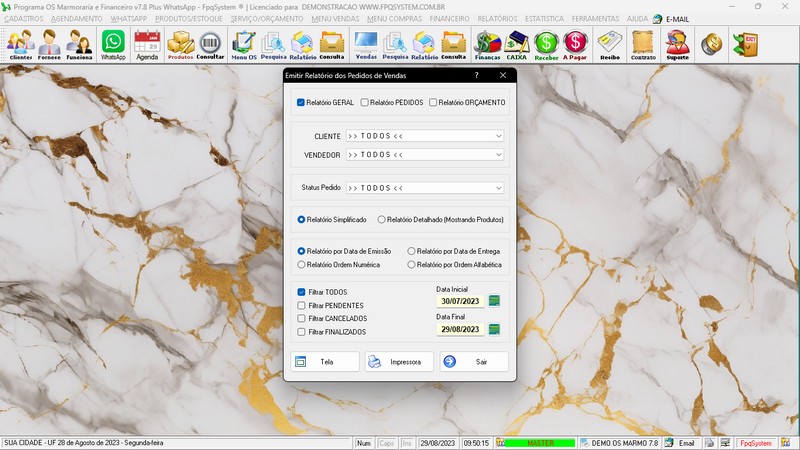Click the Tela preview button

click(x=325, y=362)
